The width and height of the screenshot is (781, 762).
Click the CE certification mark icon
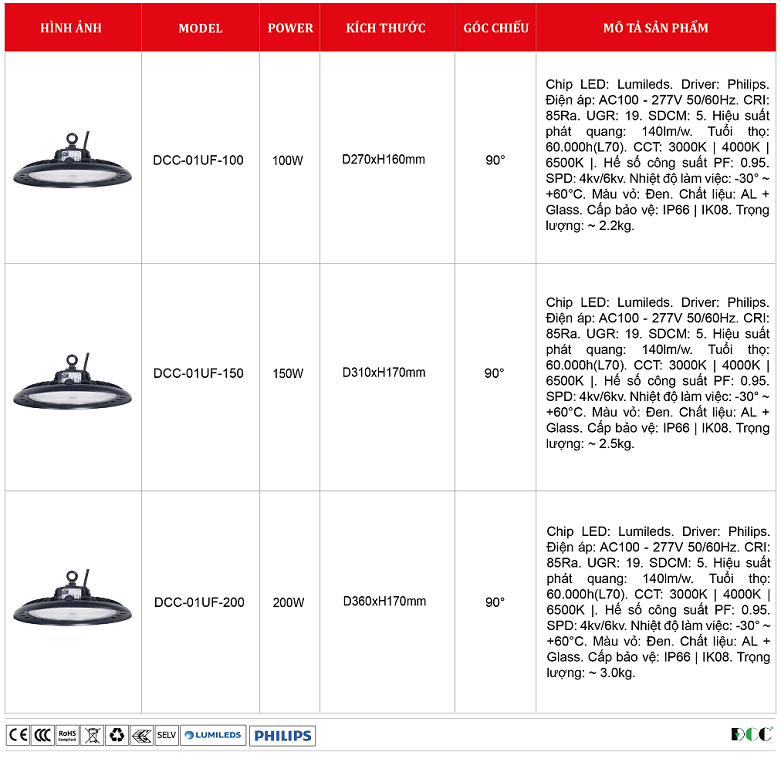(18, 735)
